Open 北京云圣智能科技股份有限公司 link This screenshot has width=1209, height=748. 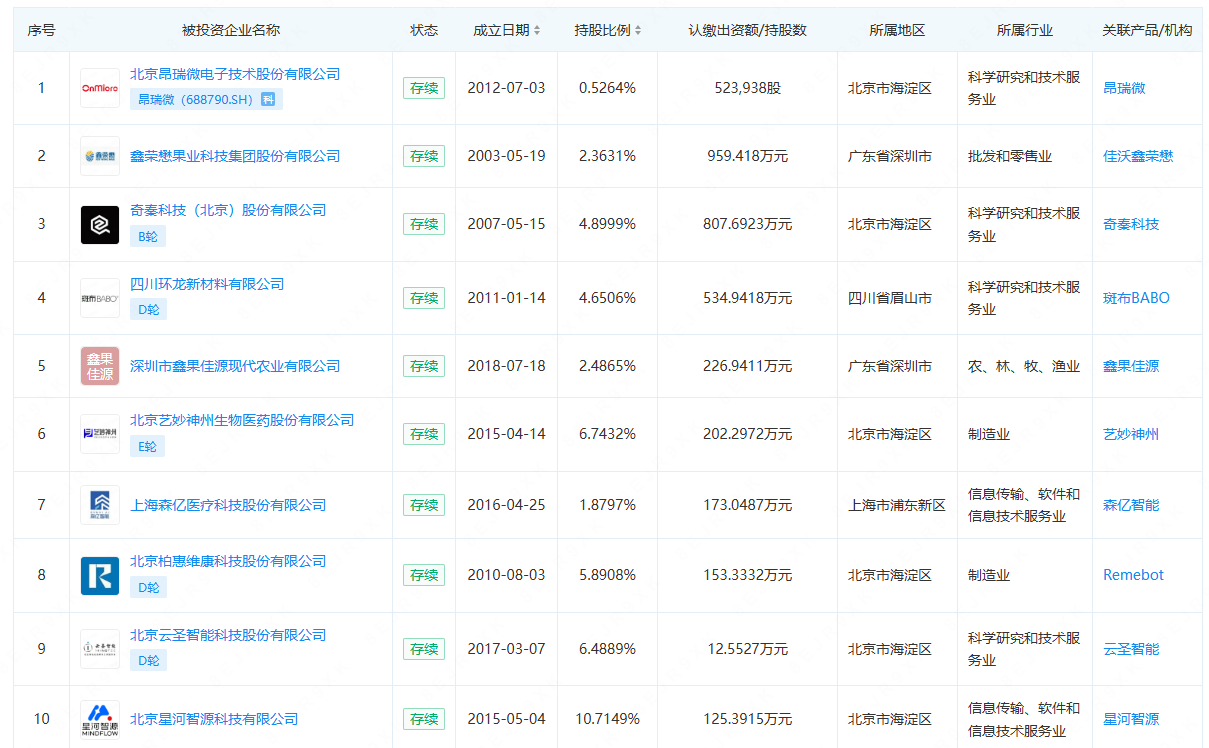click(x=228, y=635)
